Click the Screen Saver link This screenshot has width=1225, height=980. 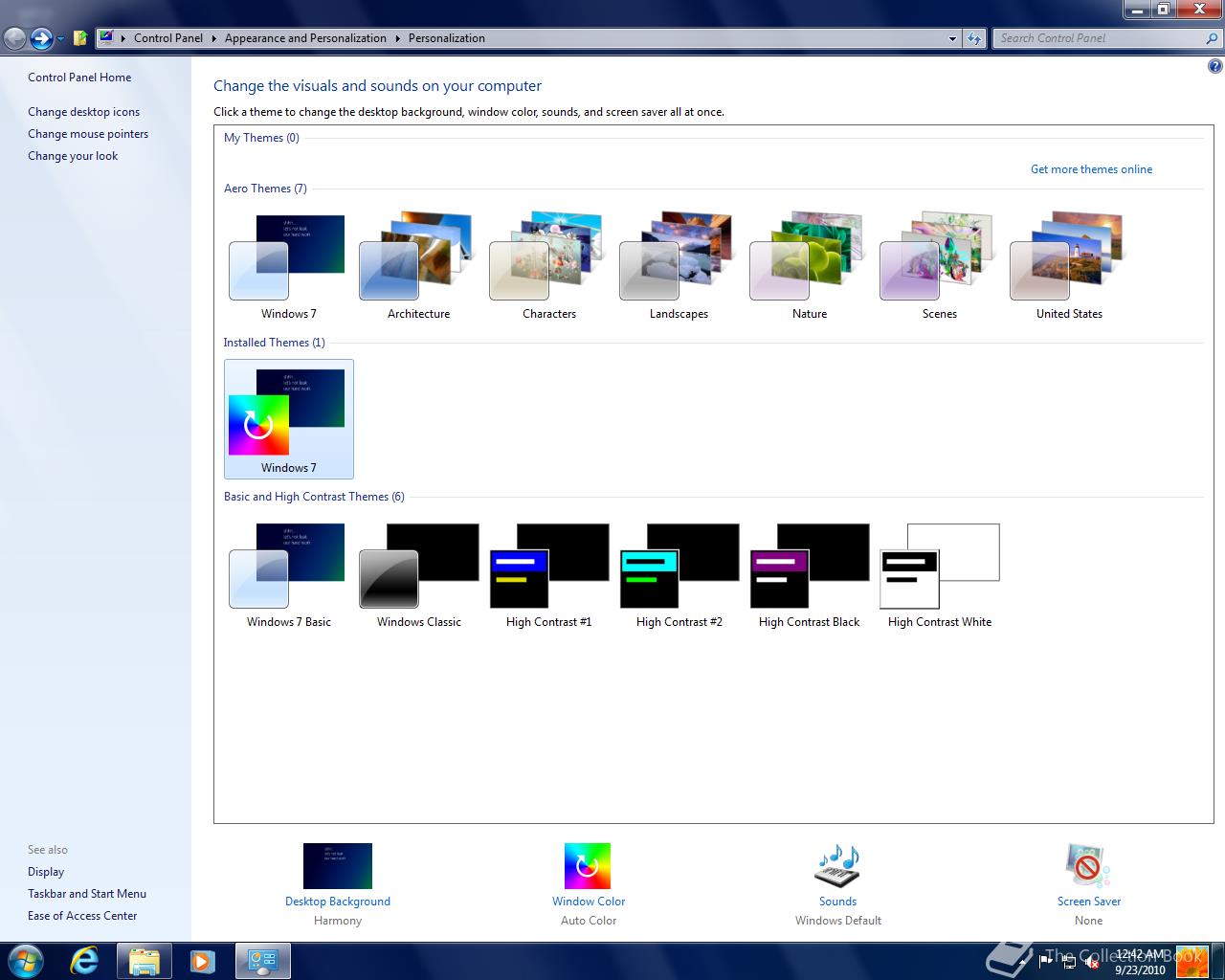pos(1089,902)
